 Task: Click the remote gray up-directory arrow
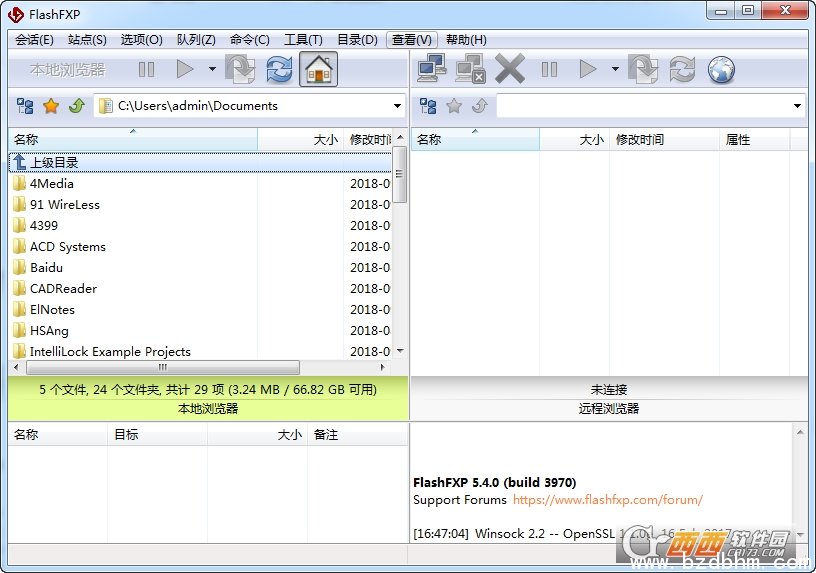[x=479, y=106]
